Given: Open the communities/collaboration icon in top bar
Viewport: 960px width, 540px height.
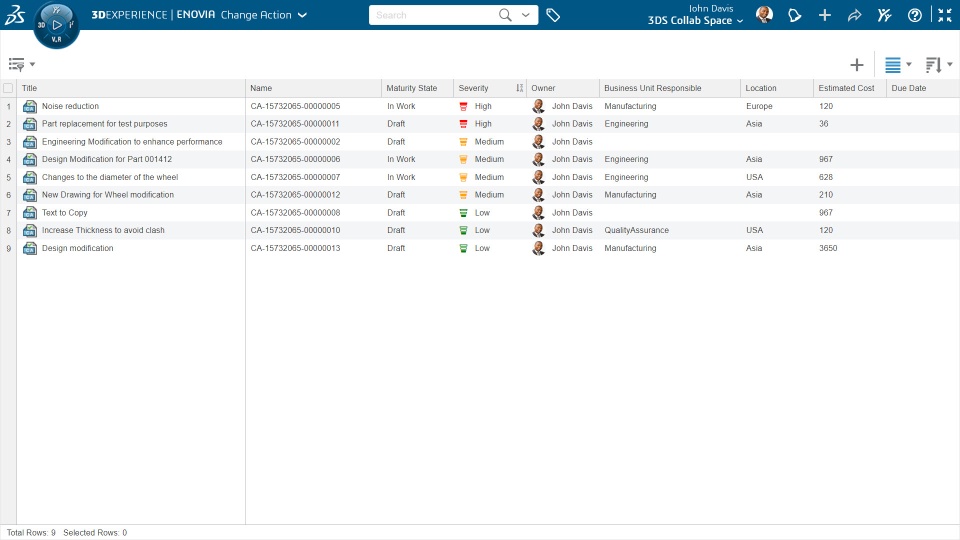Looking at the screenshot, I should (x=885, y=15).
